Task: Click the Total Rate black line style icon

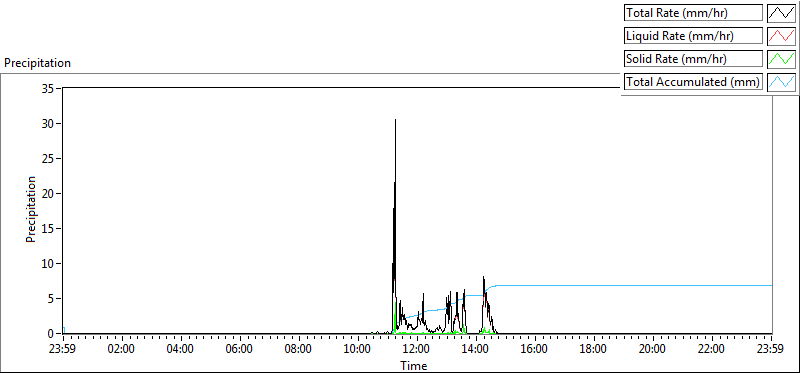Action: coord(781,13)
